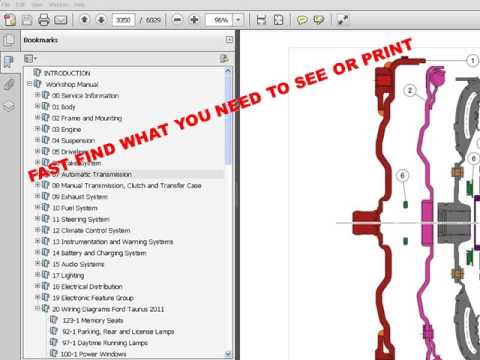
Task: Click the Save icon in toolbar
Action: tap(27, 20)
